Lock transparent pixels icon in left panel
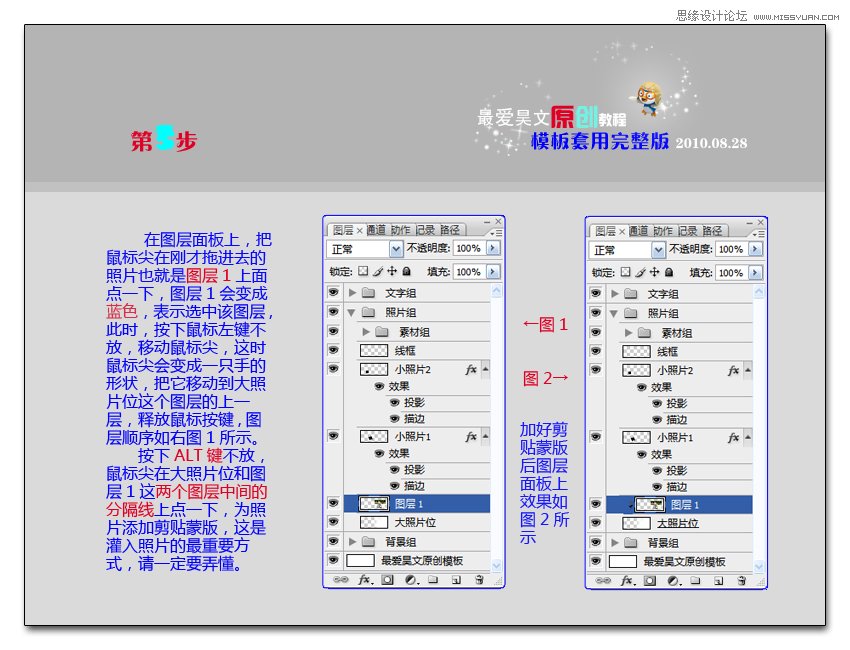 point(363,271)
